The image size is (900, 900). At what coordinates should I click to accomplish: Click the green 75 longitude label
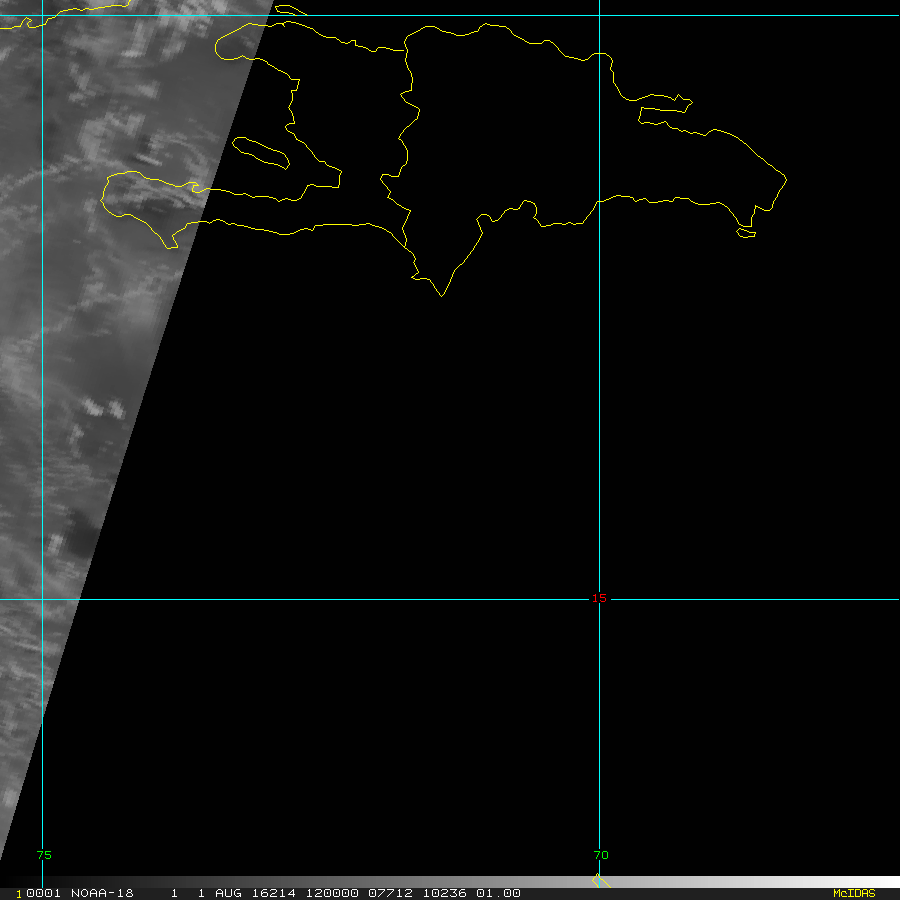(43, 855)
